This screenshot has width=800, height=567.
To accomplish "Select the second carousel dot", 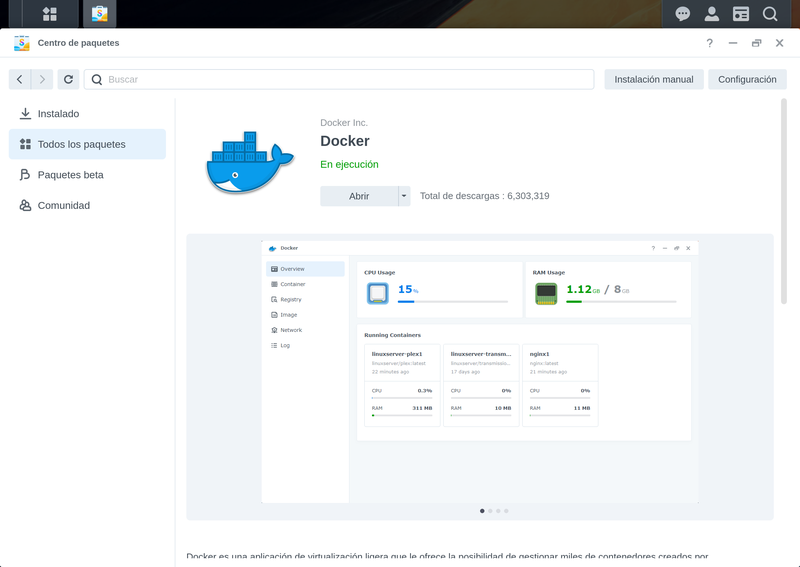I will click(490, 511).
